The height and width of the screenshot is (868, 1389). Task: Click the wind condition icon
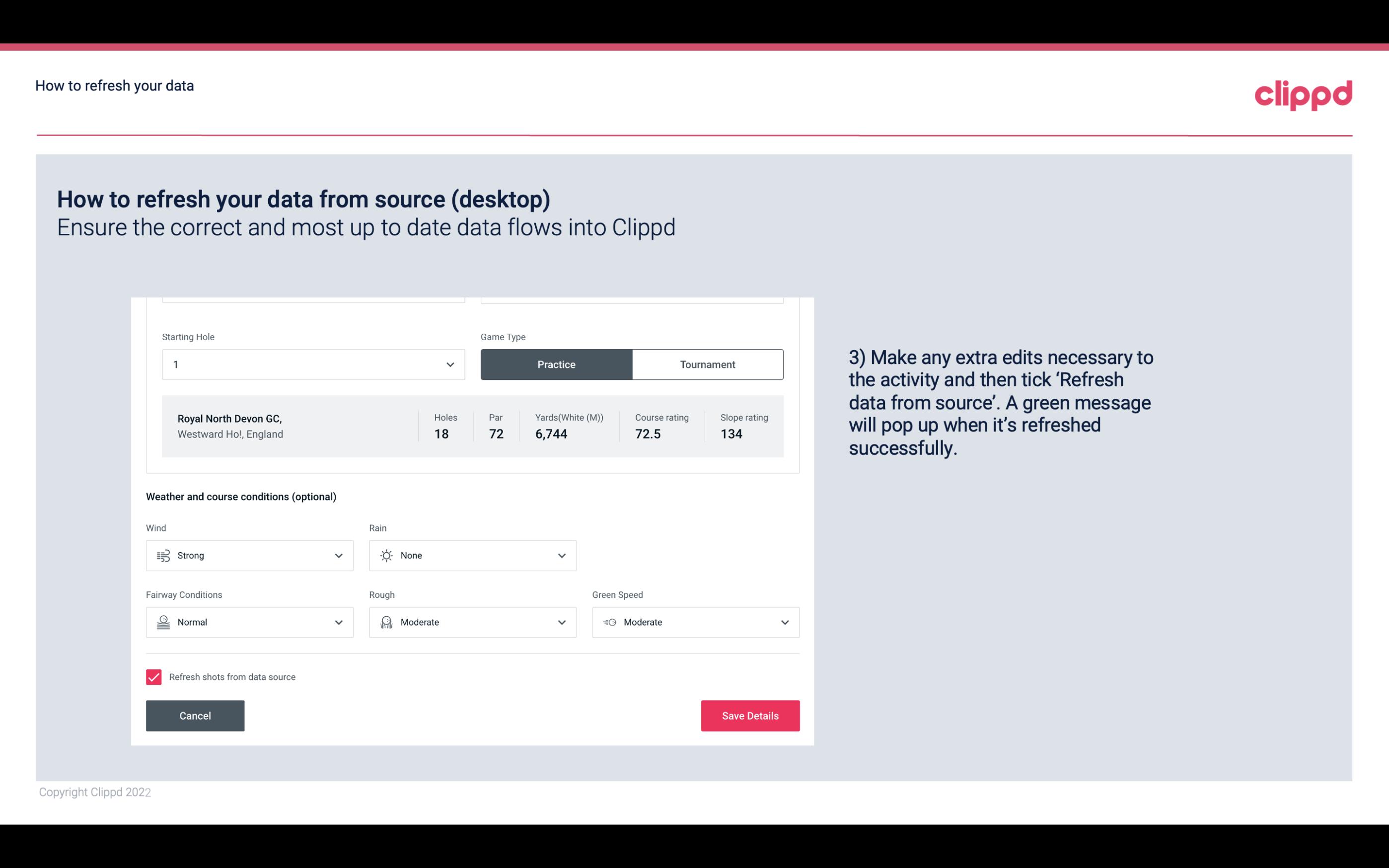coord(162,556)
